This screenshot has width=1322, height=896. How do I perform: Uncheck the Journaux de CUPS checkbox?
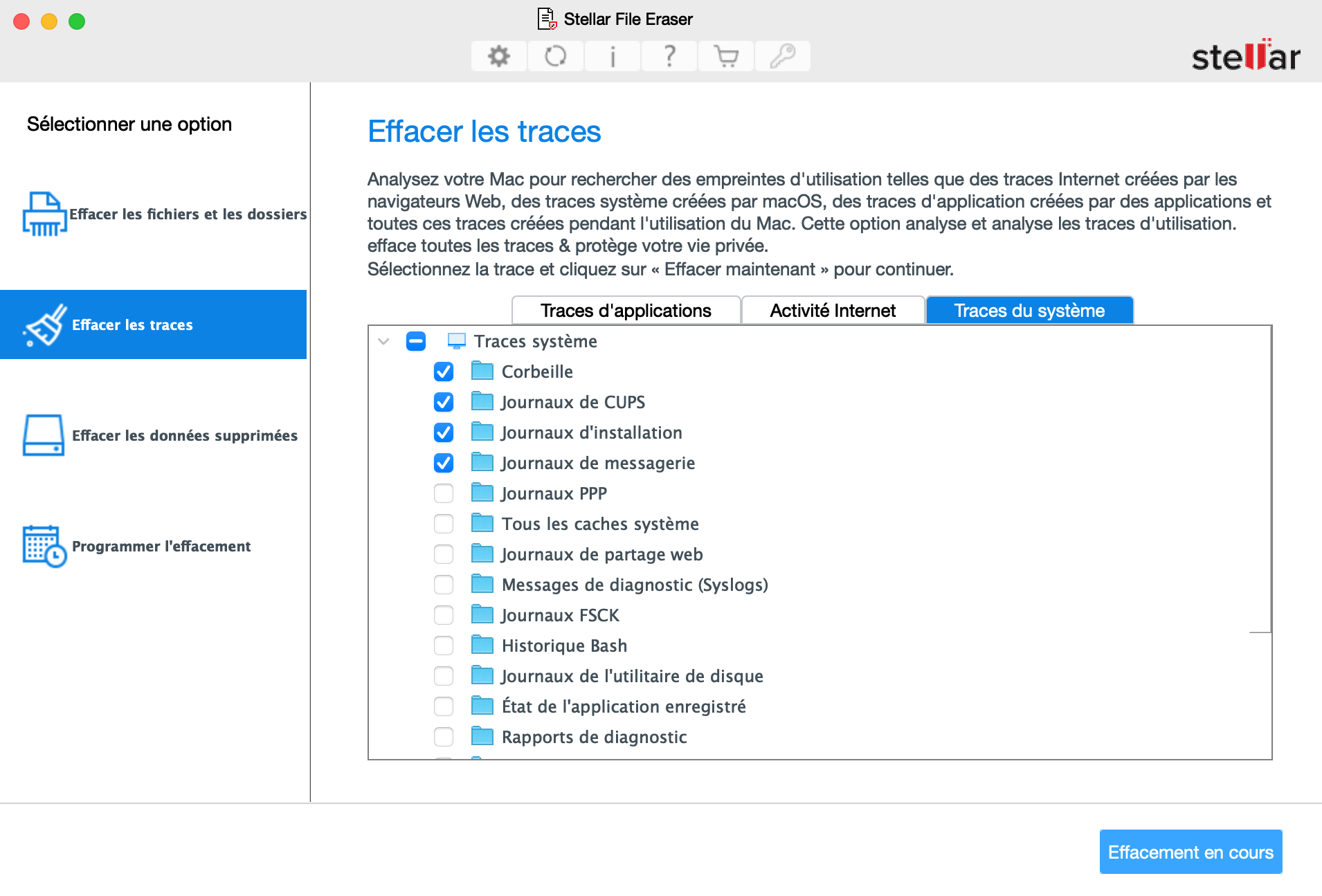444,402
